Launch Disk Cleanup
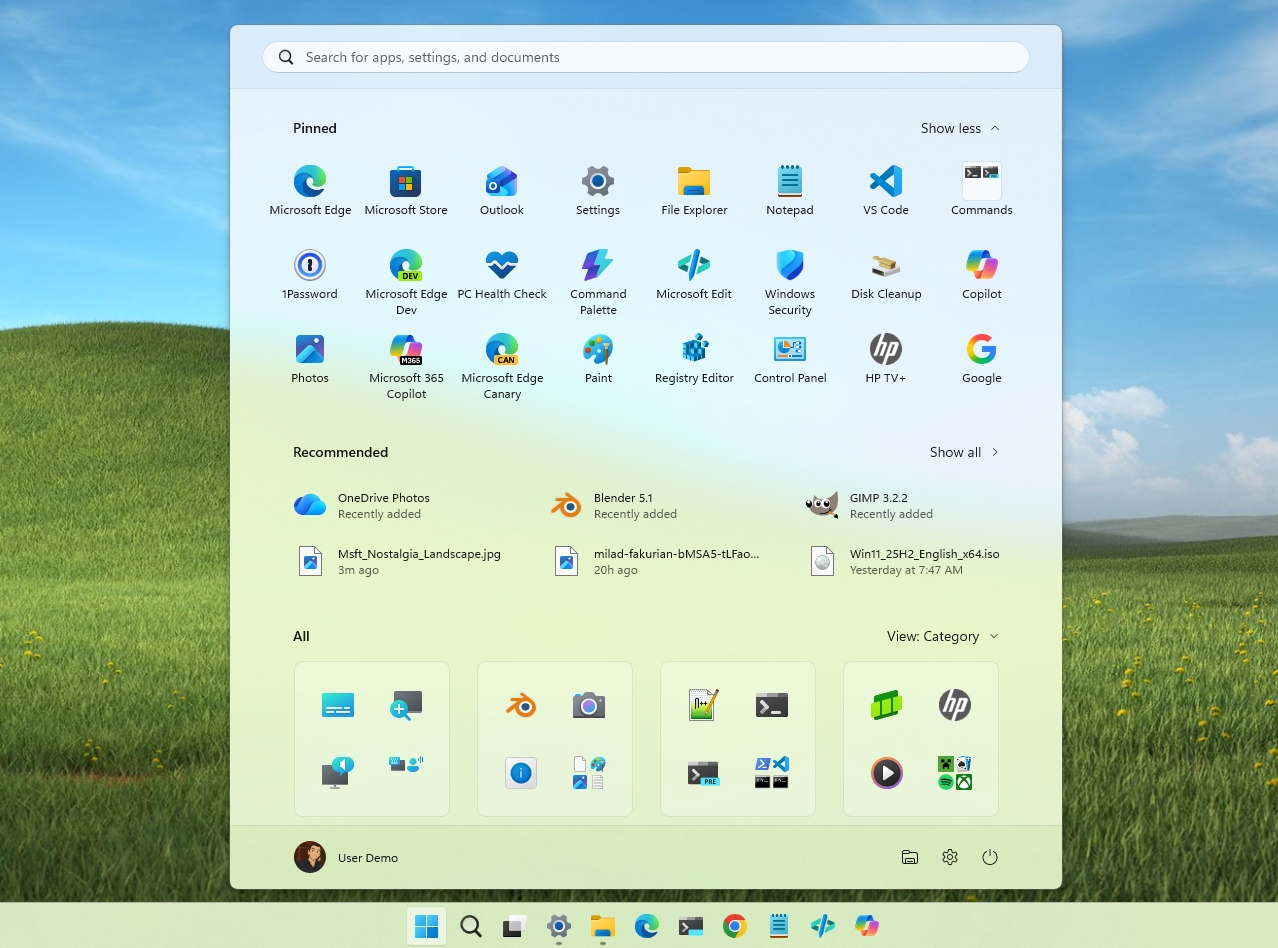 coord(885,278)
